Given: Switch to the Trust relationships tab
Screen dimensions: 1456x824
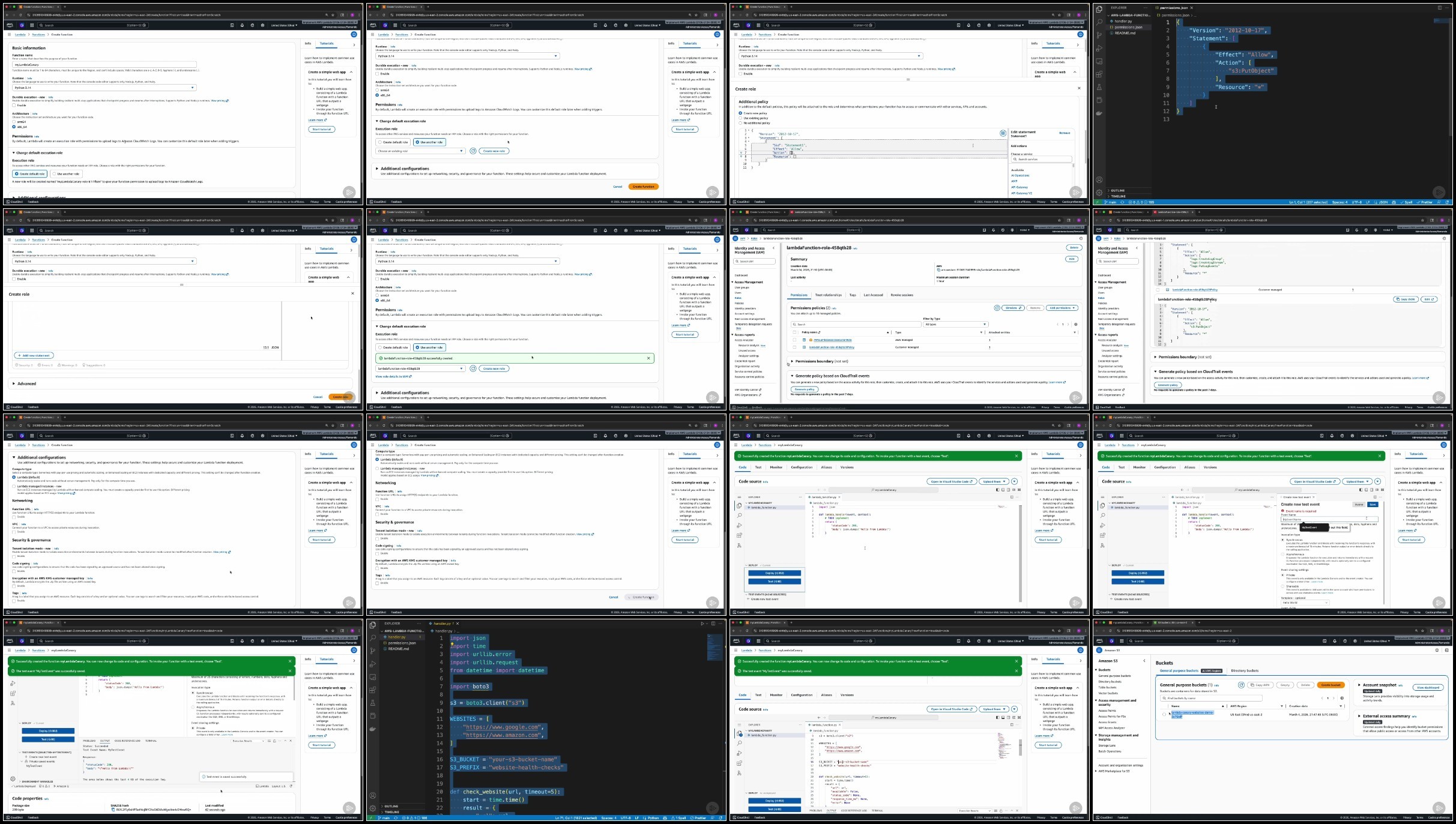Looking at the screenshot, I should click(828, 295).
